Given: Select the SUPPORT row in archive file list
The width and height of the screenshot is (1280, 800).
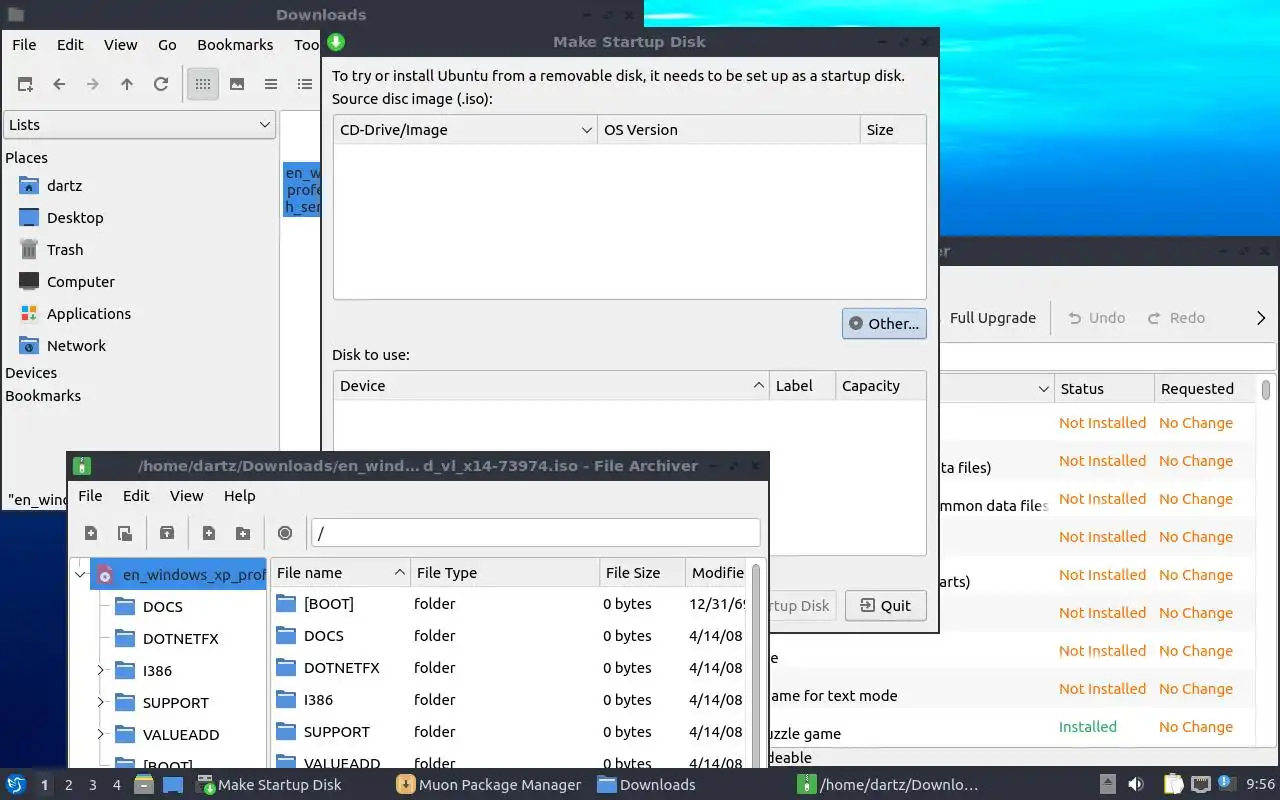Looking at the screenshot, I should 509,732.
